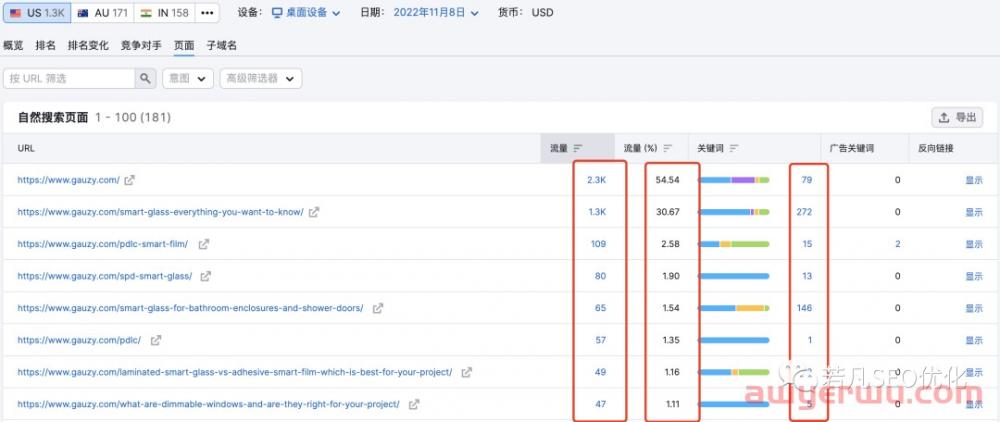Click traffic percent 54.54
Screen dimensions: 1000x422
click(x=668, y=180)
